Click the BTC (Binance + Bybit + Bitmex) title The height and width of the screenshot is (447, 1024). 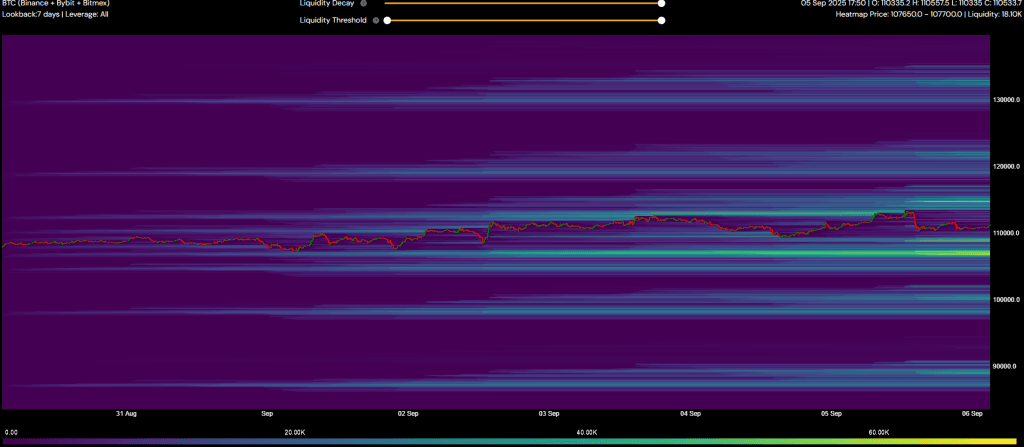[x=56, y=3]
